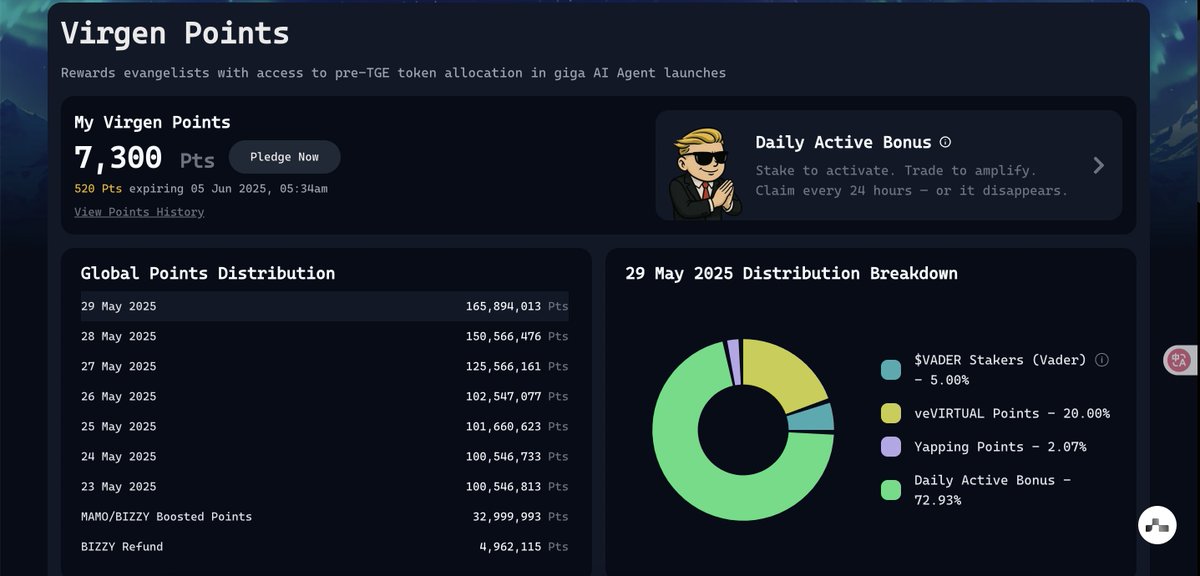Image resolution: width=1200 pixels, height=576 pixels.
Task: Select the 23 May 2025 distribution row
Action: coord(325,486)
